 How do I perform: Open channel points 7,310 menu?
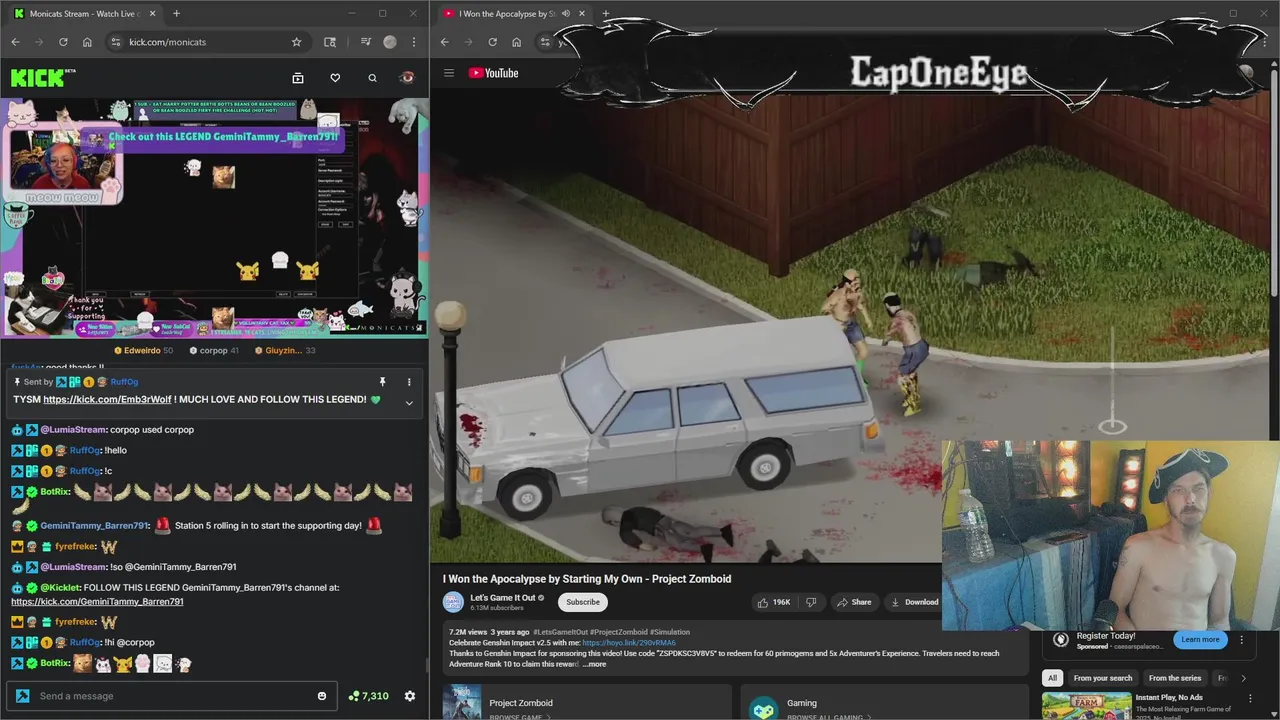tap(368, 696)
